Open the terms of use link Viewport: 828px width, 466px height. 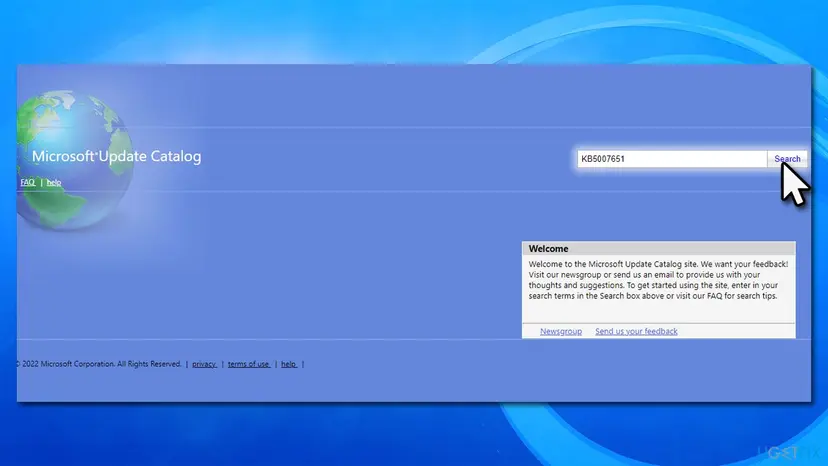tap(249, 364)
